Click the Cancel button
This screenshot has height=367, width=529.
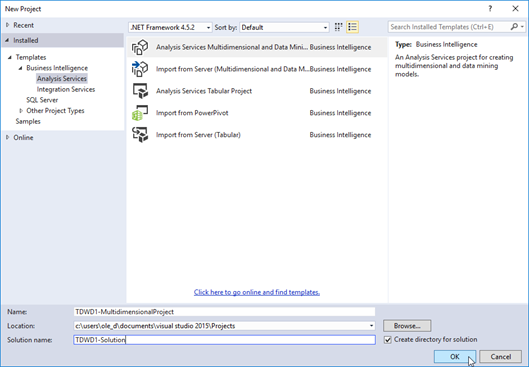pos(501,357)
